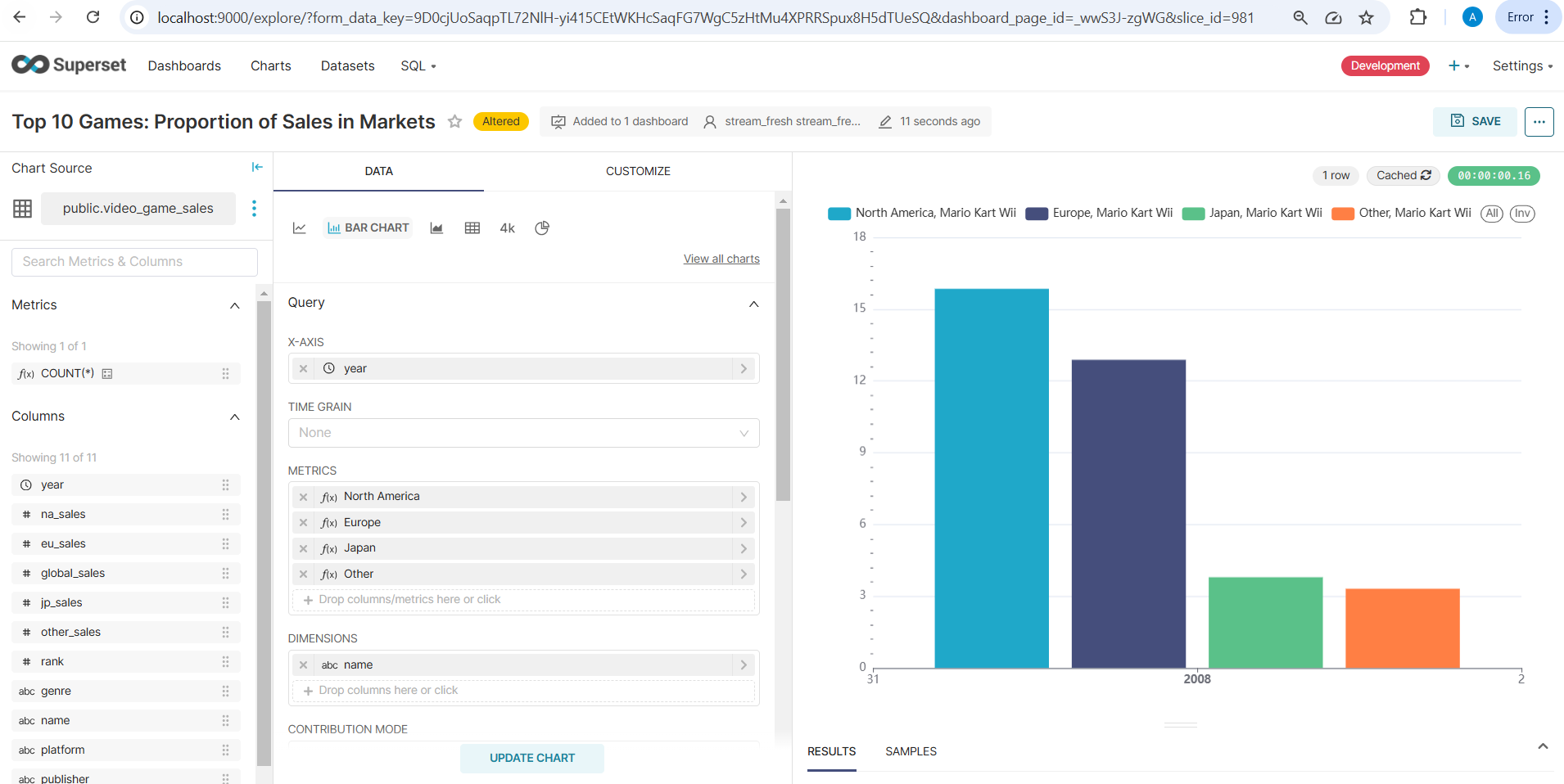The image size is (1564, 784).
Task: Remove the name dimension
Action: [x=303, y=665]
